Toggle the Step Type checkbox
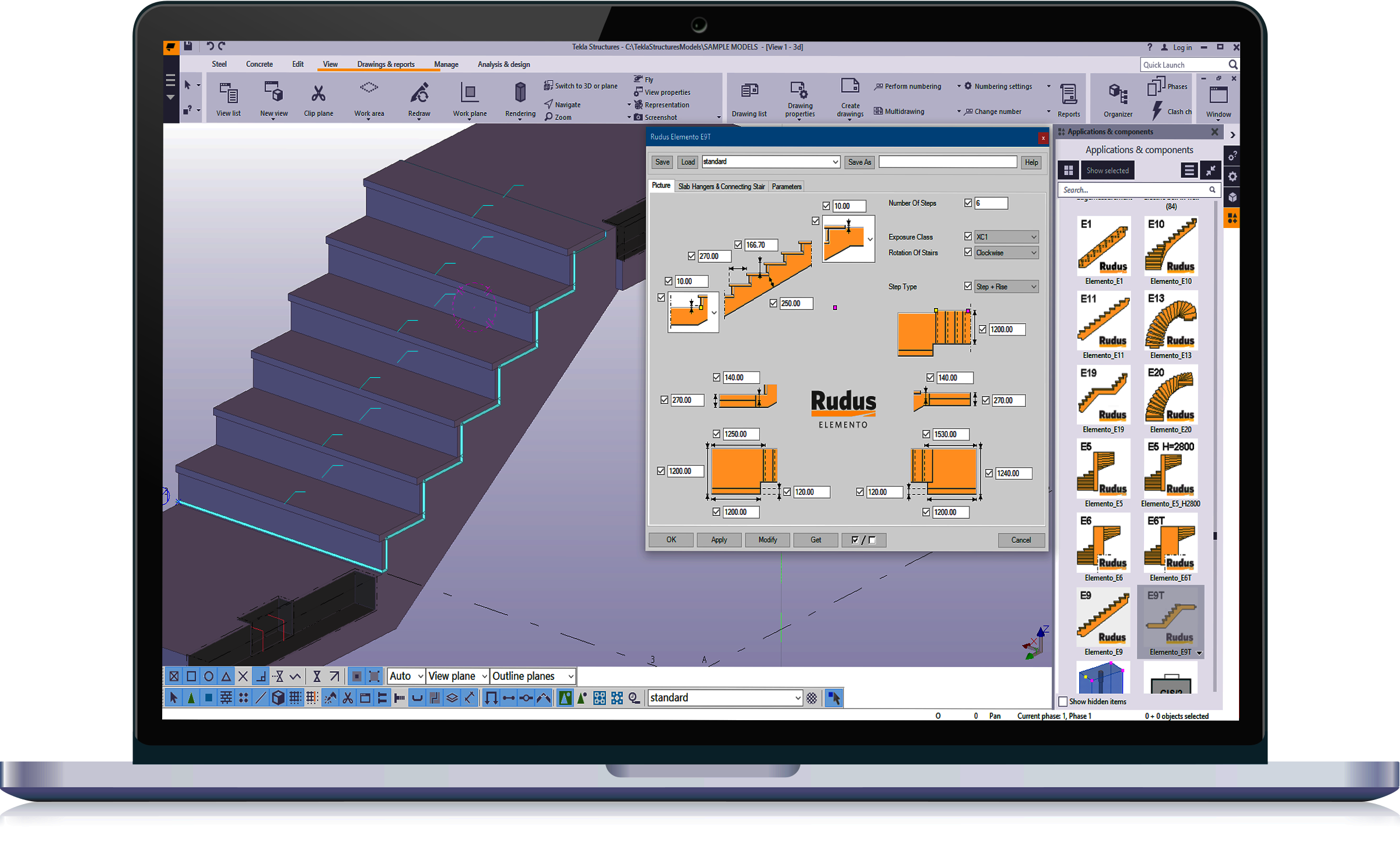The image size is (1400, 842). (968, 286)
